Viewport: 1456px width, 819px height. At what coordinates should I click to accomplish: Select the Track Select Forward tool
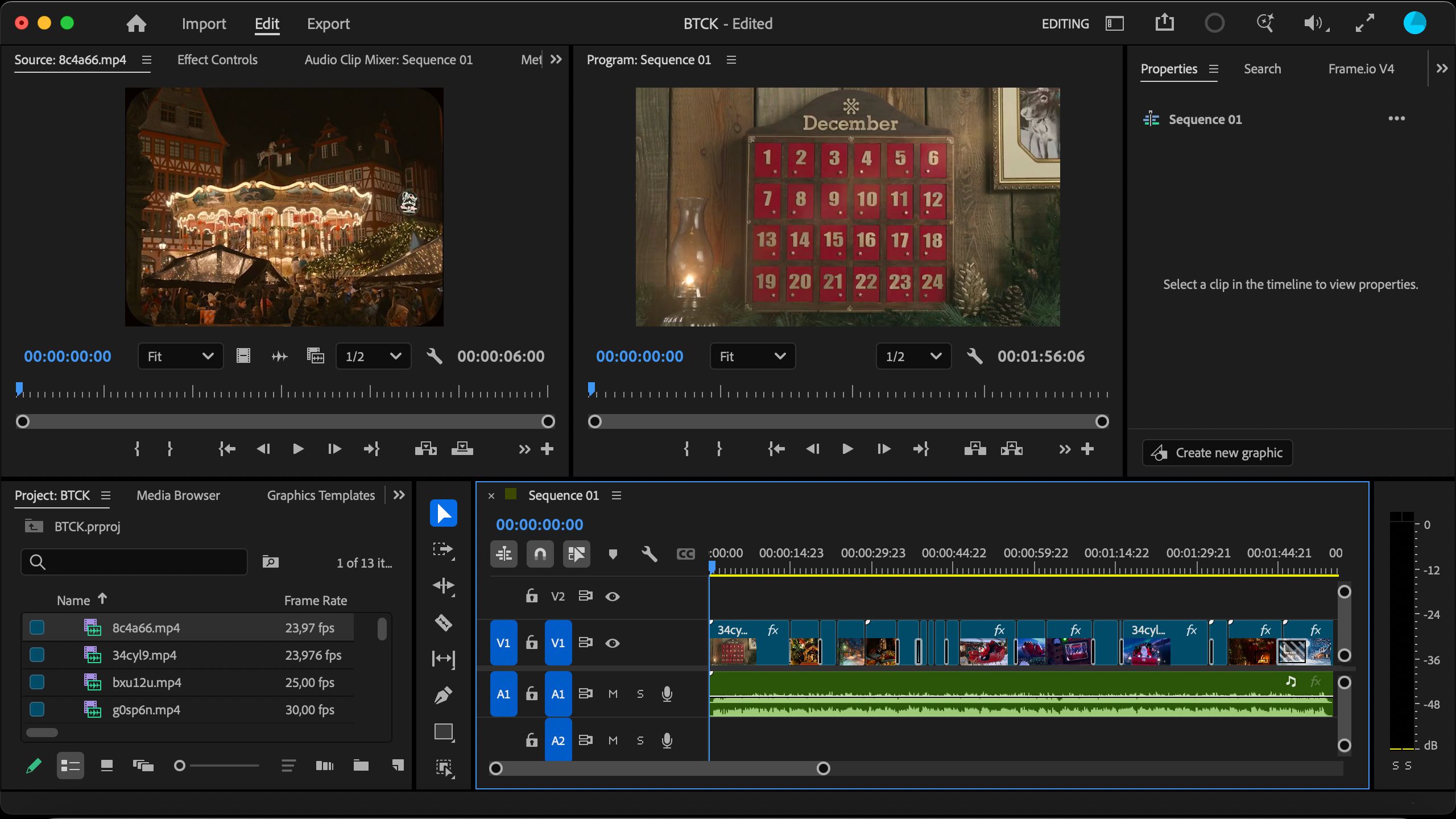click(444, 550)
